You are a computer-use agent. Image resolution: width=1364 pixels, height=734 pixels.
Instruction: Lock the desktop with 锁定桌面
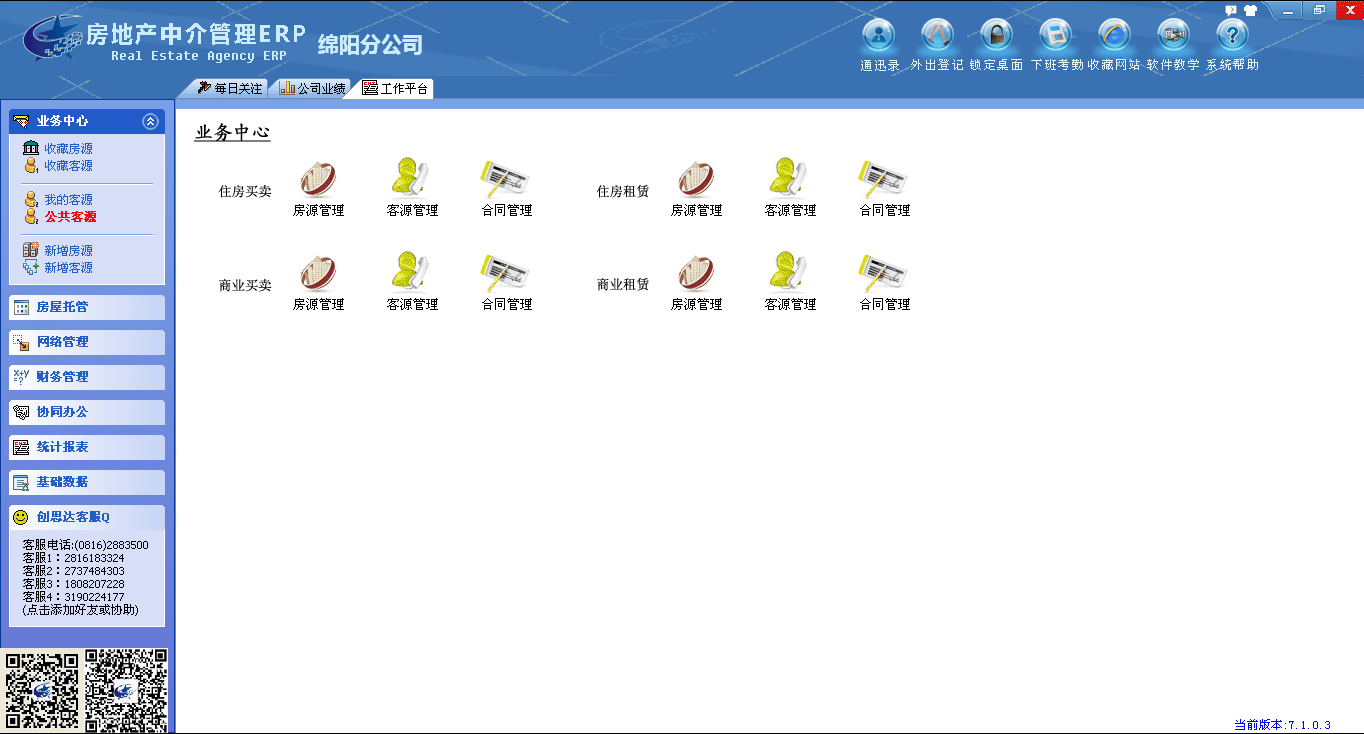click(x=996, y=37)
